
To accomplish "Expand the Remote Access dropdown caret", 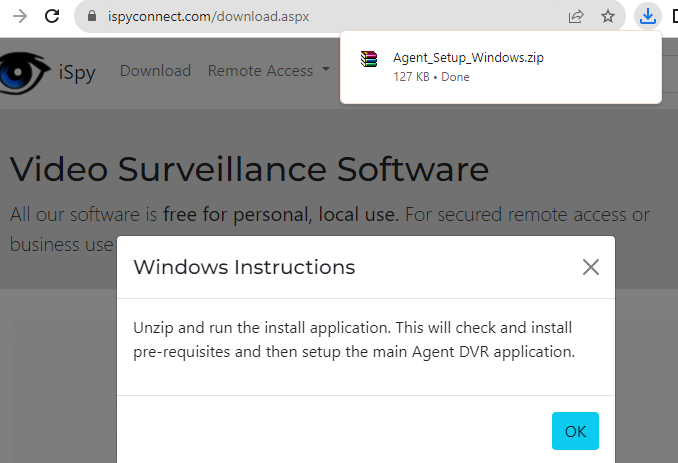I will (326, 69).
